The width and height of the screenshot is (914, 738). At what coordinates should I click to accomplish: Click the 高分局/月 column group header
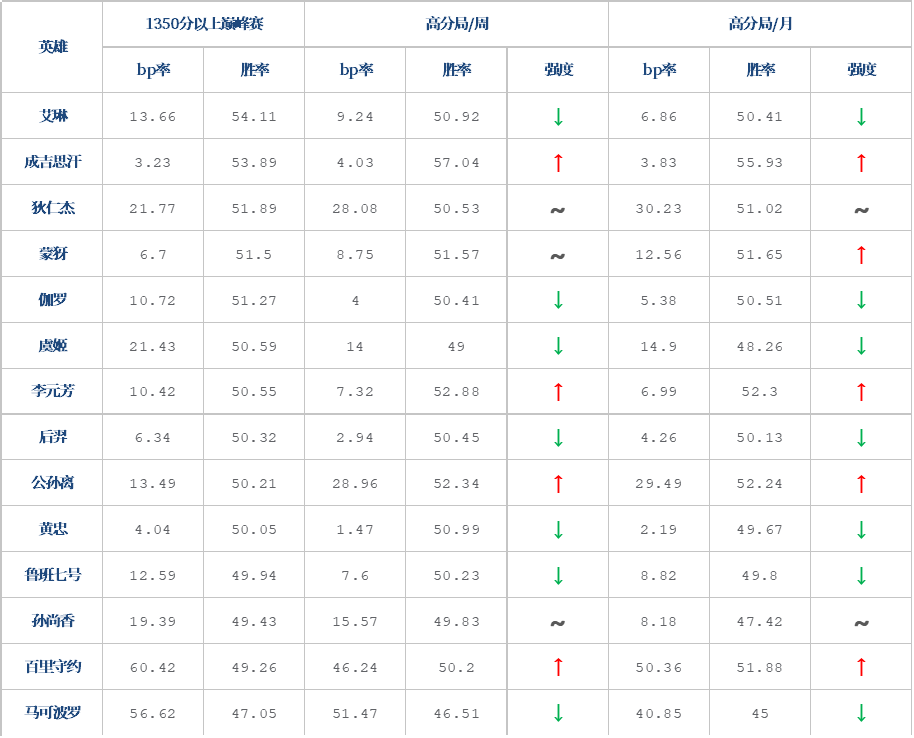click(x=760, y=24)
